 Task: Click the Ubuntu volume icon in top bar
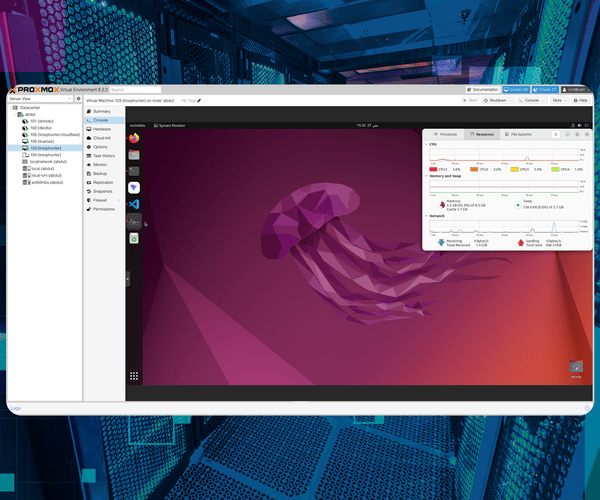tap(579, 125)
